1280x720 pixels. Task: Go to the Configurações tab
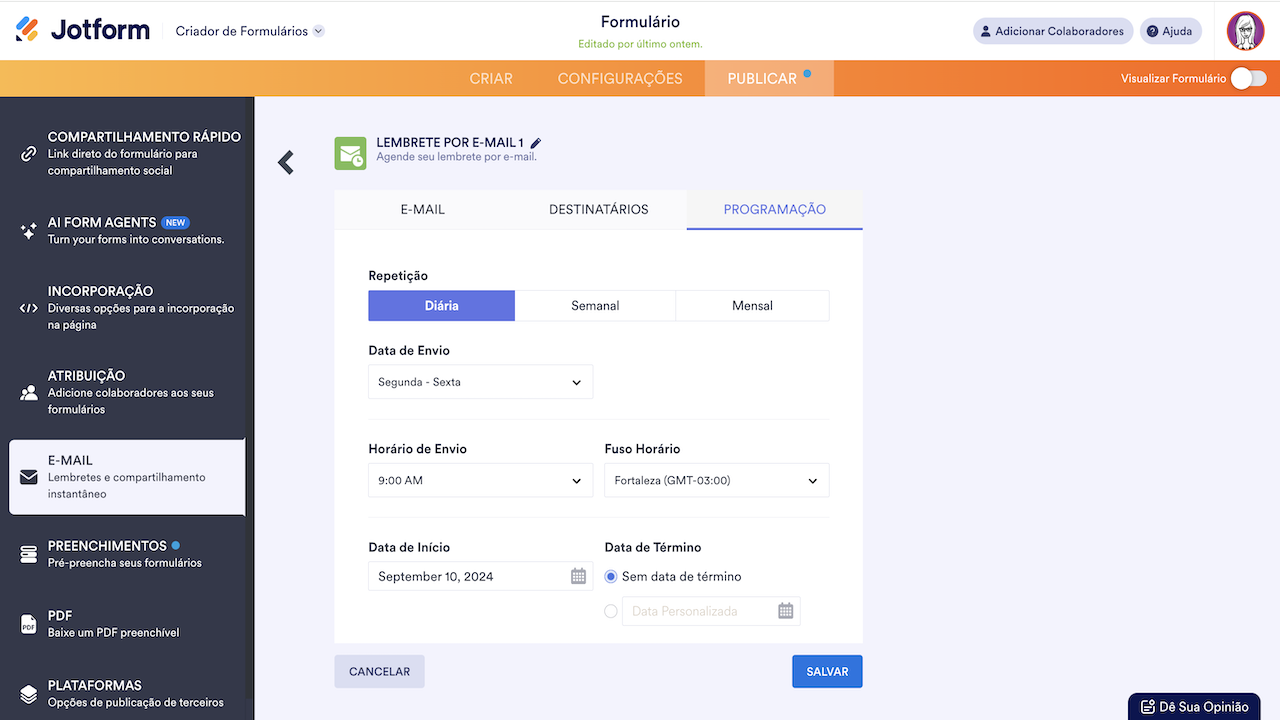tap(620, 78)
